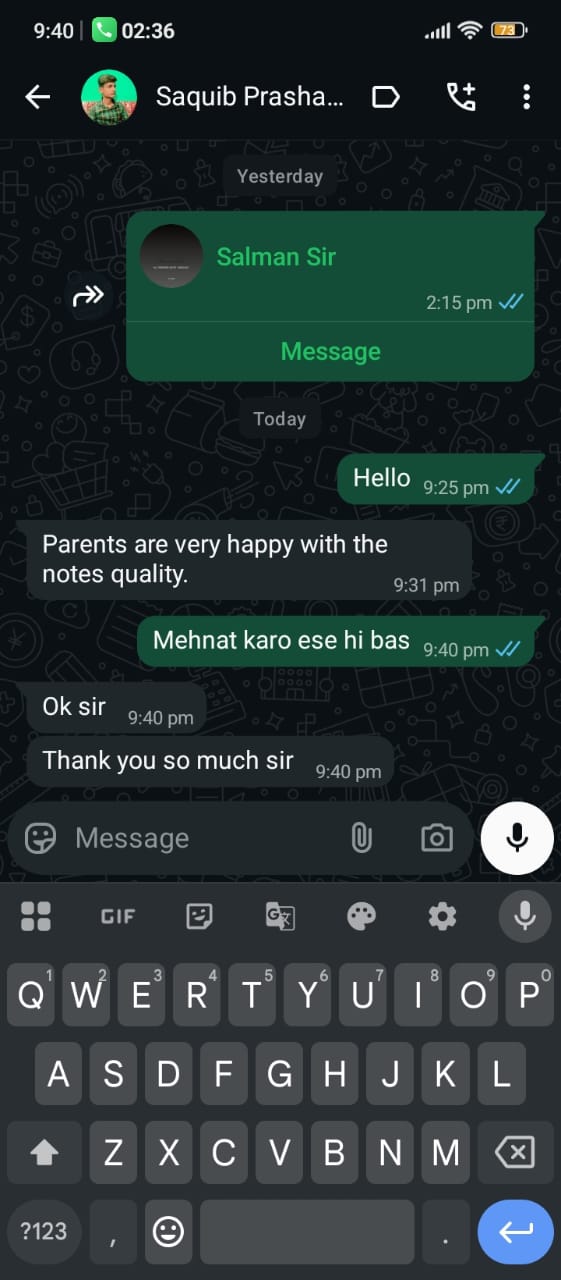Viewport: 561px width, 1280px height.
Task: Open Saquib Prashant's profile picture
Action: pos(109,97)
